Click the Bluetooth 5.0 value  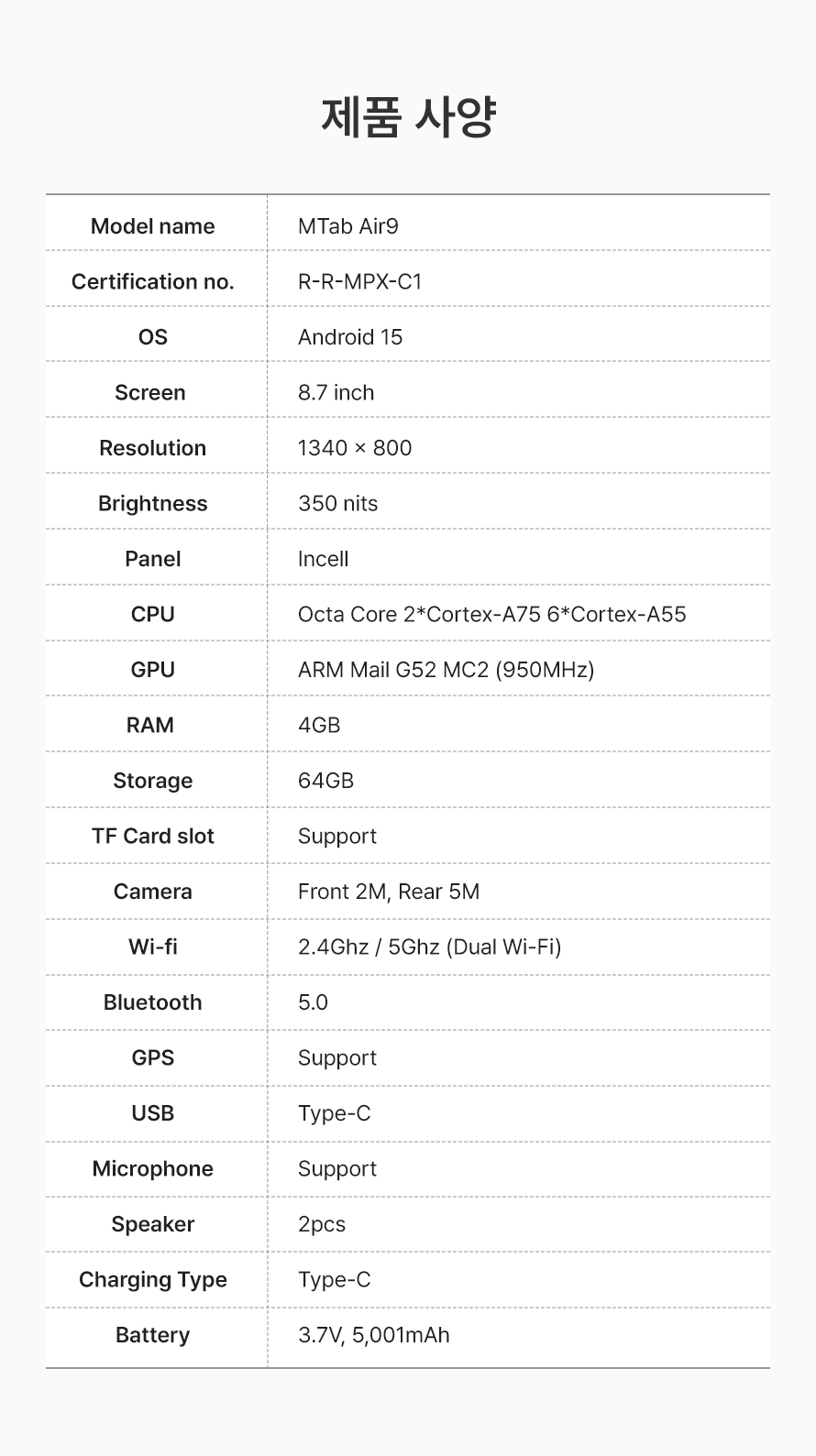click(x=313, y=1002)
